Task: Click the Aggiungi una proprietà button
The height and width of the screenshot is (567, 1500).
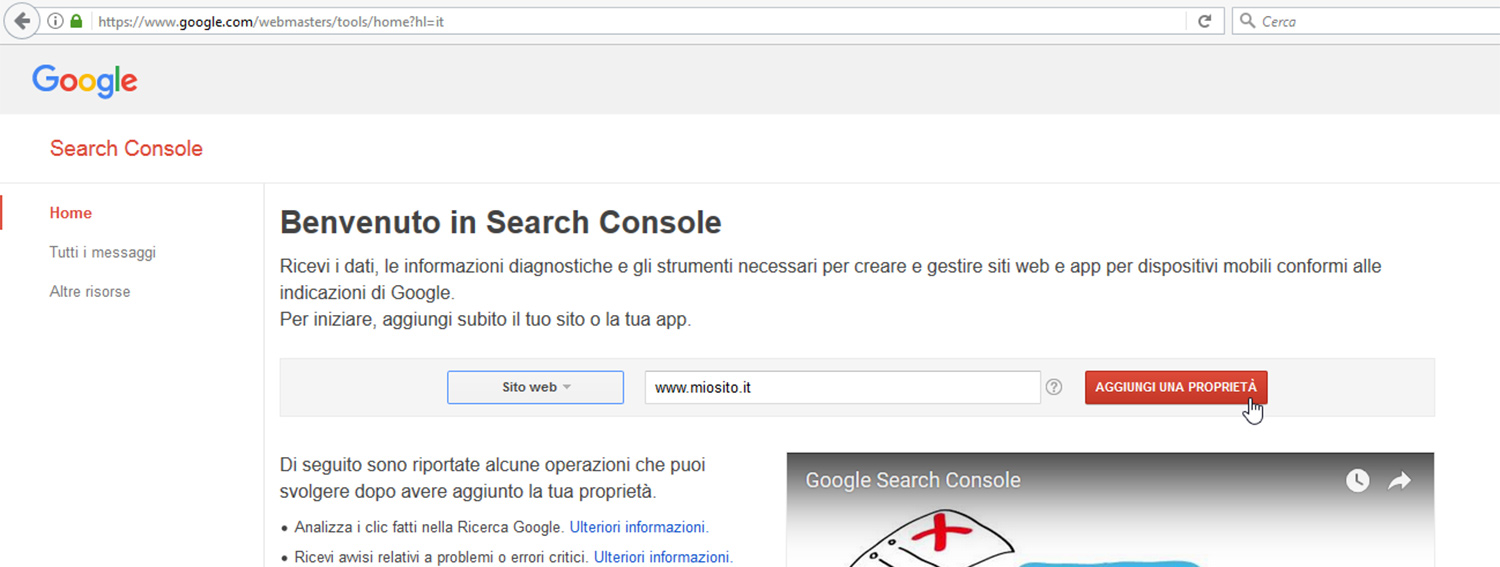Action: click(1176, 387)
